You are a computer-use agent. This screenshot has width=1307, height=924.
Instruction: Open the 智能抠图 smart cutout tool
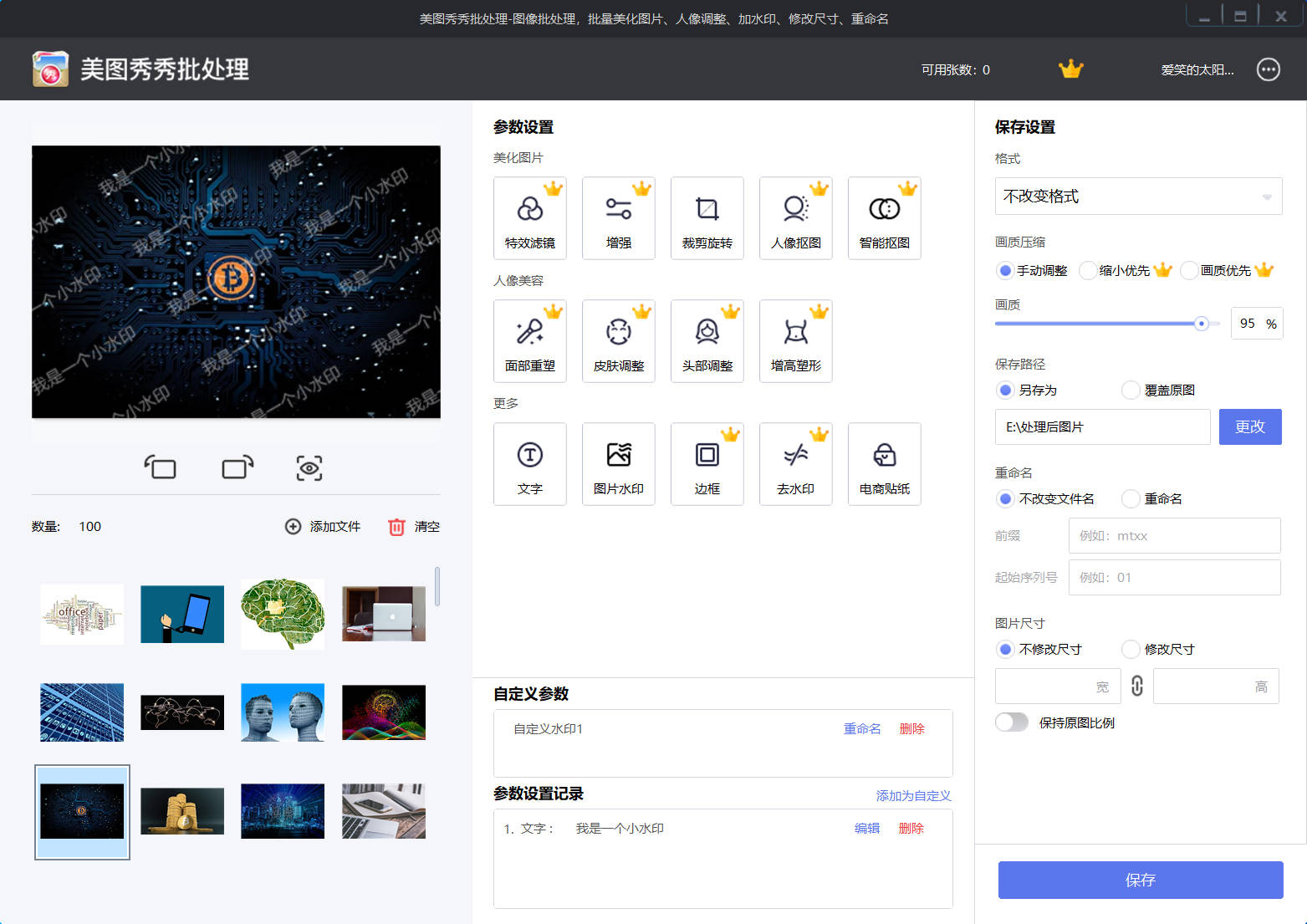(885, 218)
